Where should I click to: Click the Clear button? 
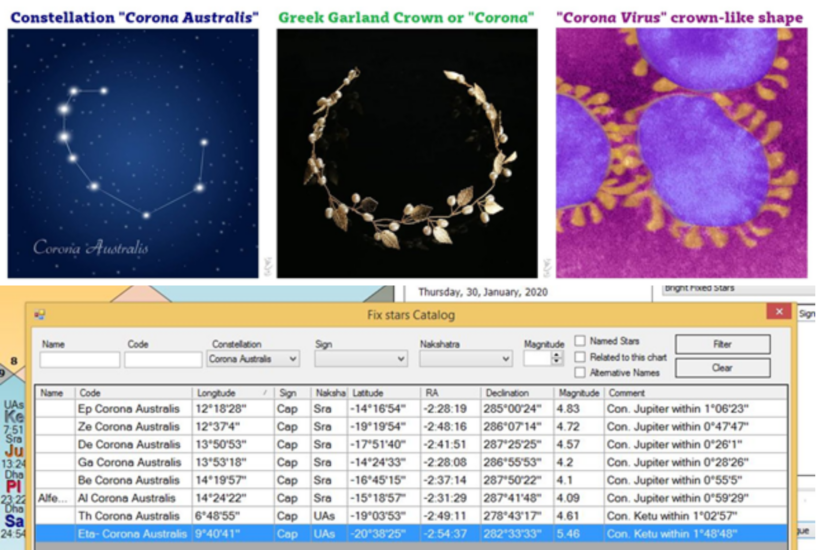pyautogui.click(x=722, y=367)
